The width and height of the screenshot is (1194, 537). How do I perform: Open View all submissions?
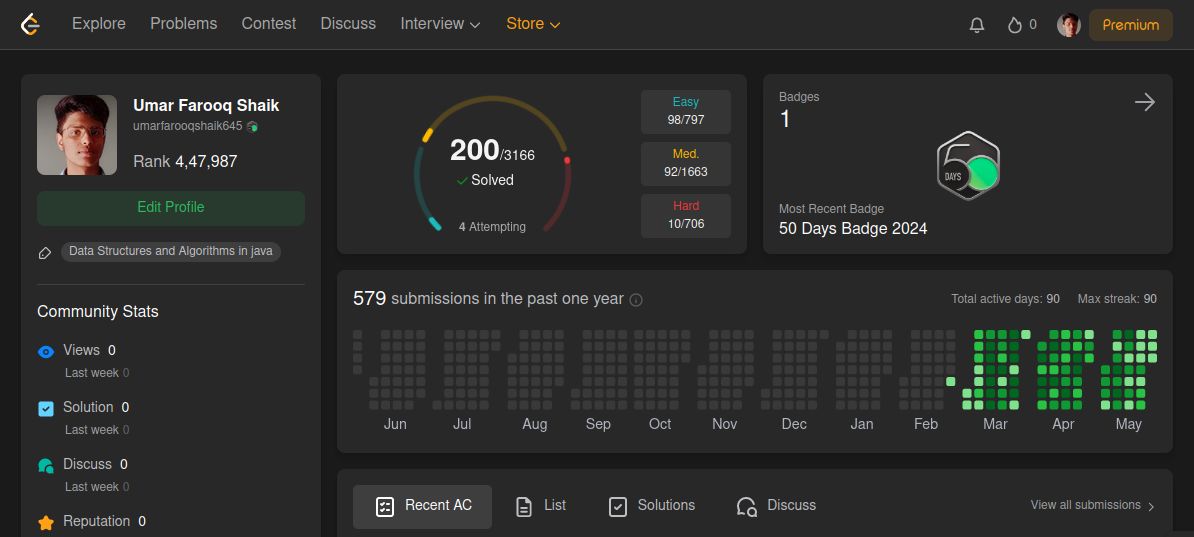coord(1093,506)
